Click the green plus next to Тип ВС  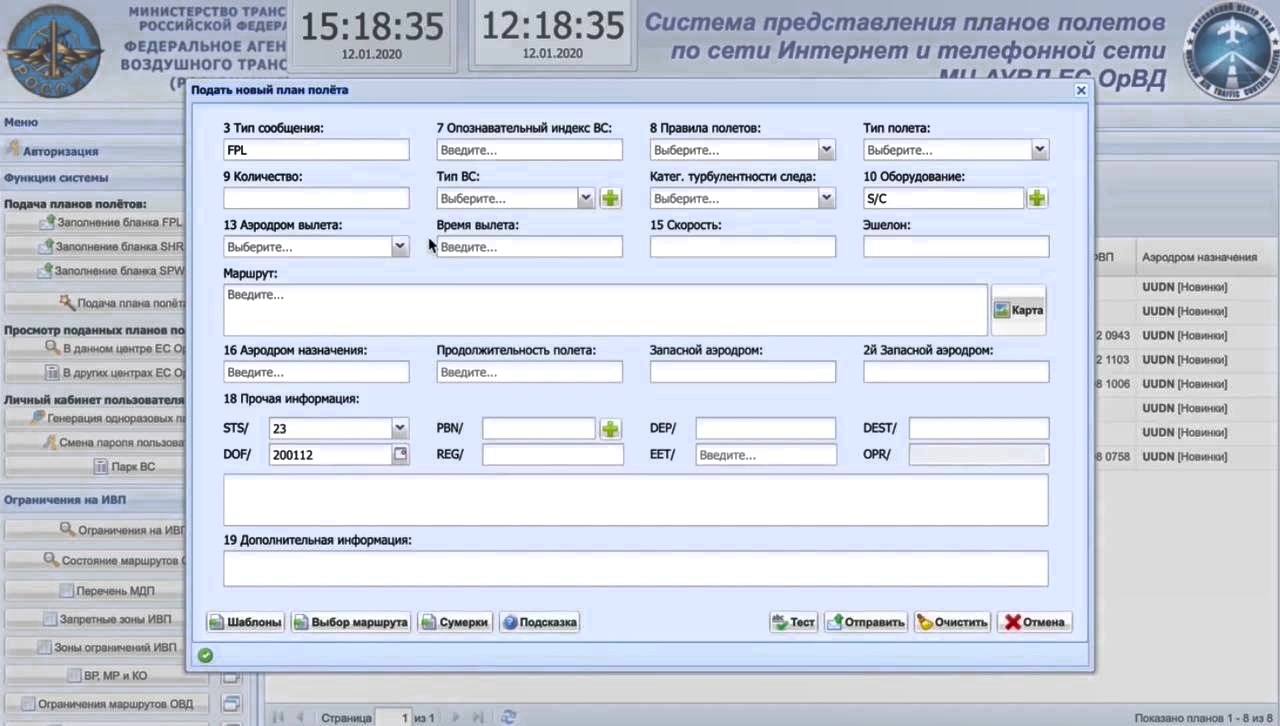610,199
